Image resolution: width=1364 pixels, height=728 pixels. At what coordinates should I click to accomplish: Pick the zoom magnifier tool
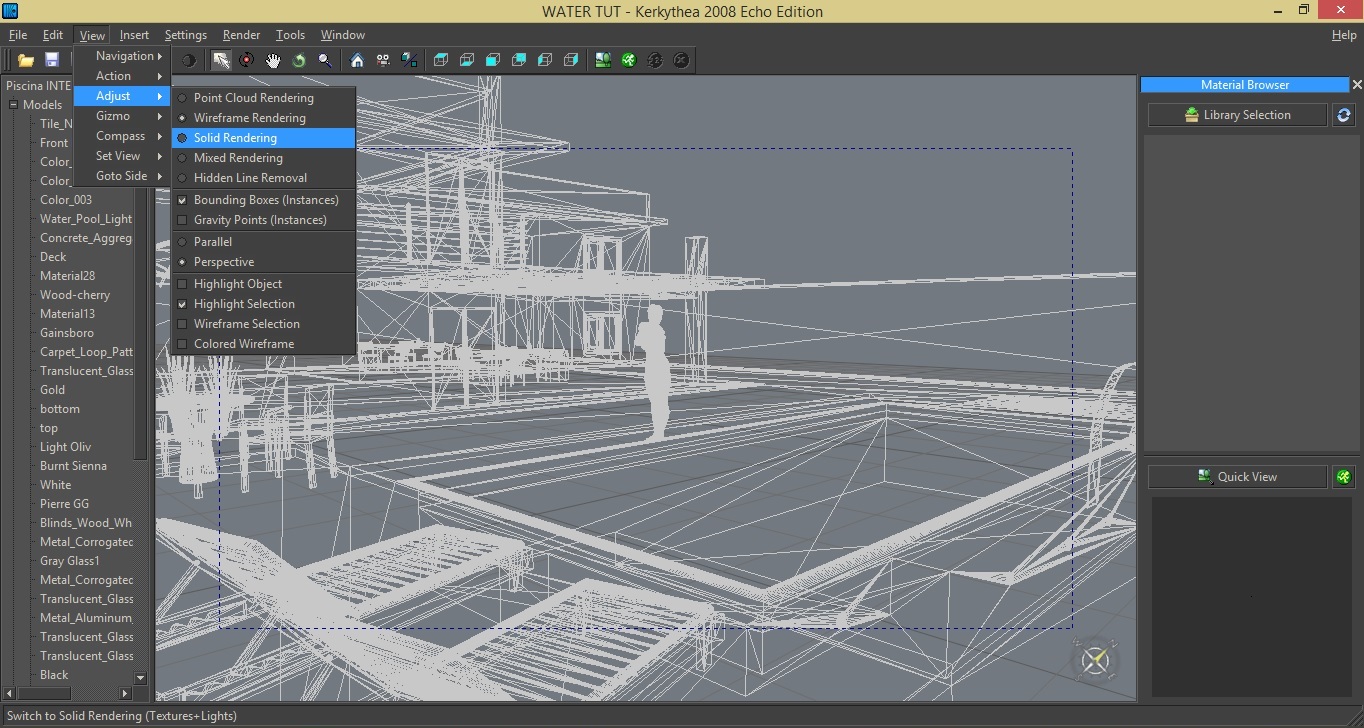tap(324, 60)
